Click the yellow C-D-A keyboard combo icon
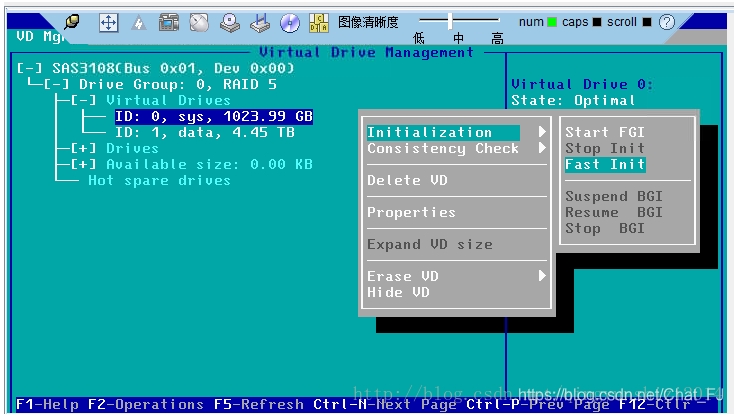 319,22
